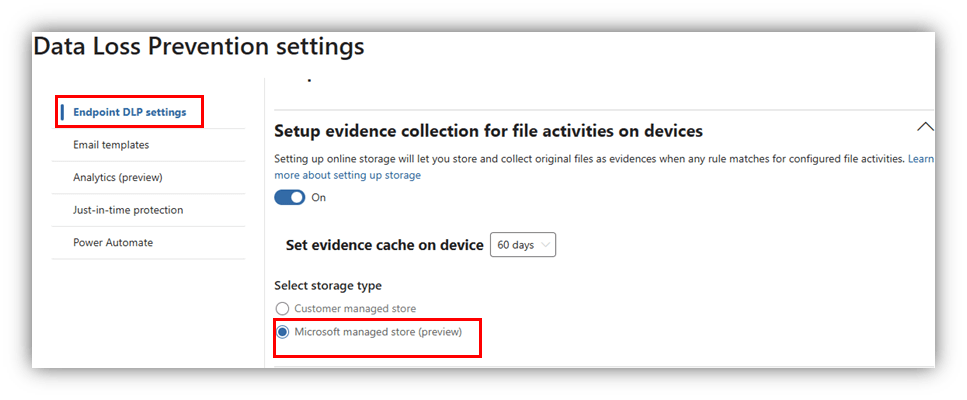Select the Customer managed store radio button
Screen dimensions: 967x400
pos(282,309)
